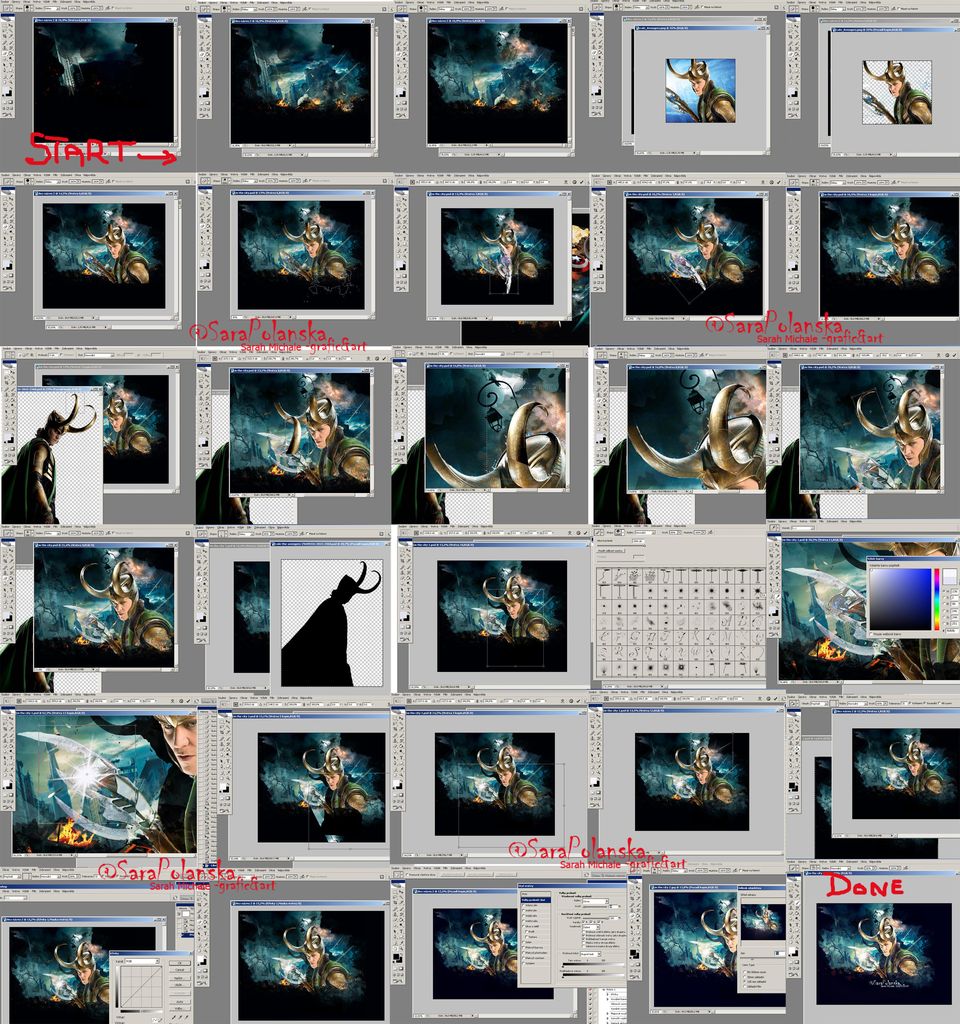Tick the web colors checkbox in color picker
Viewport: 960px width, 1024px height.
[871, 634]
